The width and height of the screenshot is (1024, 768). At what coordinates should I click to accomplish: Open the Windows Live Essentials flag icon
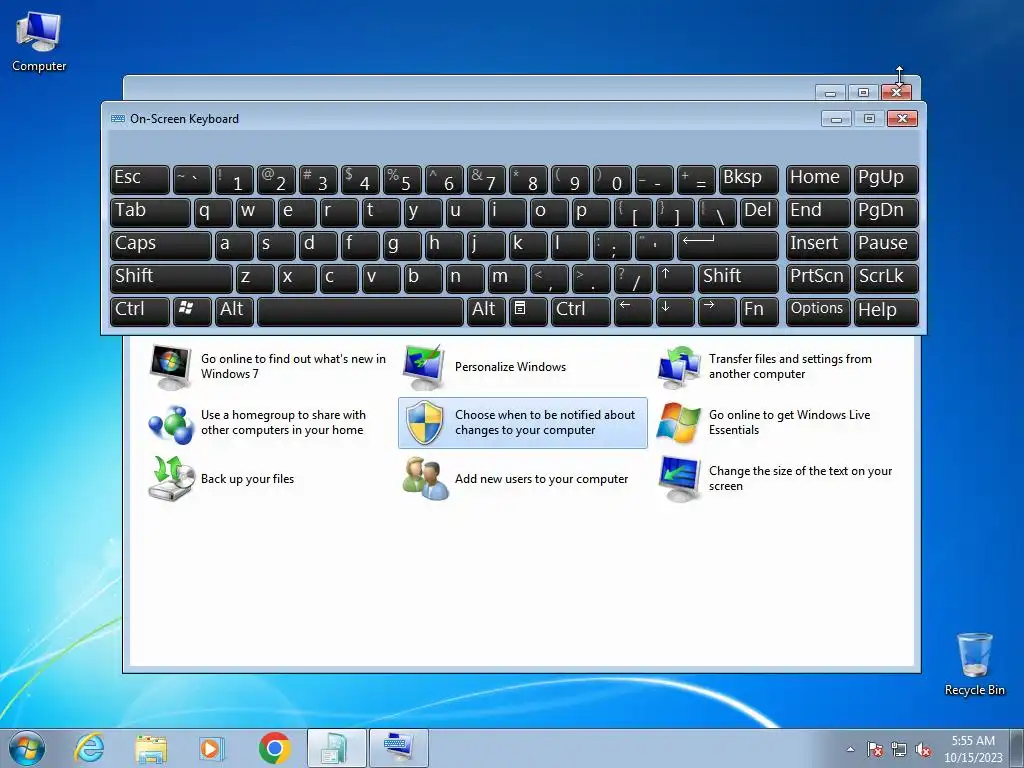(x=679, y=423)
